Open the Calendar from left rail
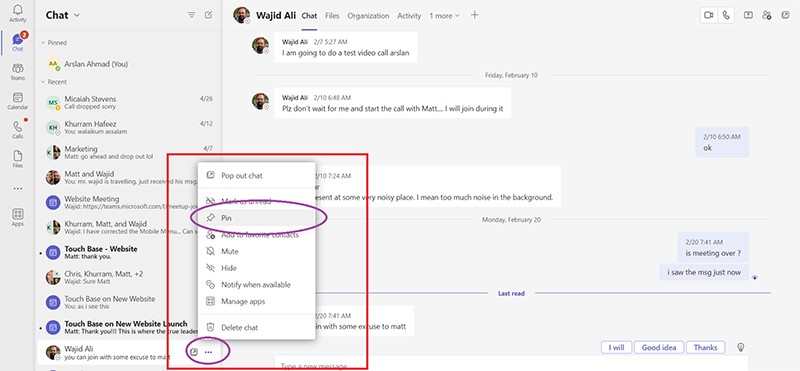 [17, 101]
